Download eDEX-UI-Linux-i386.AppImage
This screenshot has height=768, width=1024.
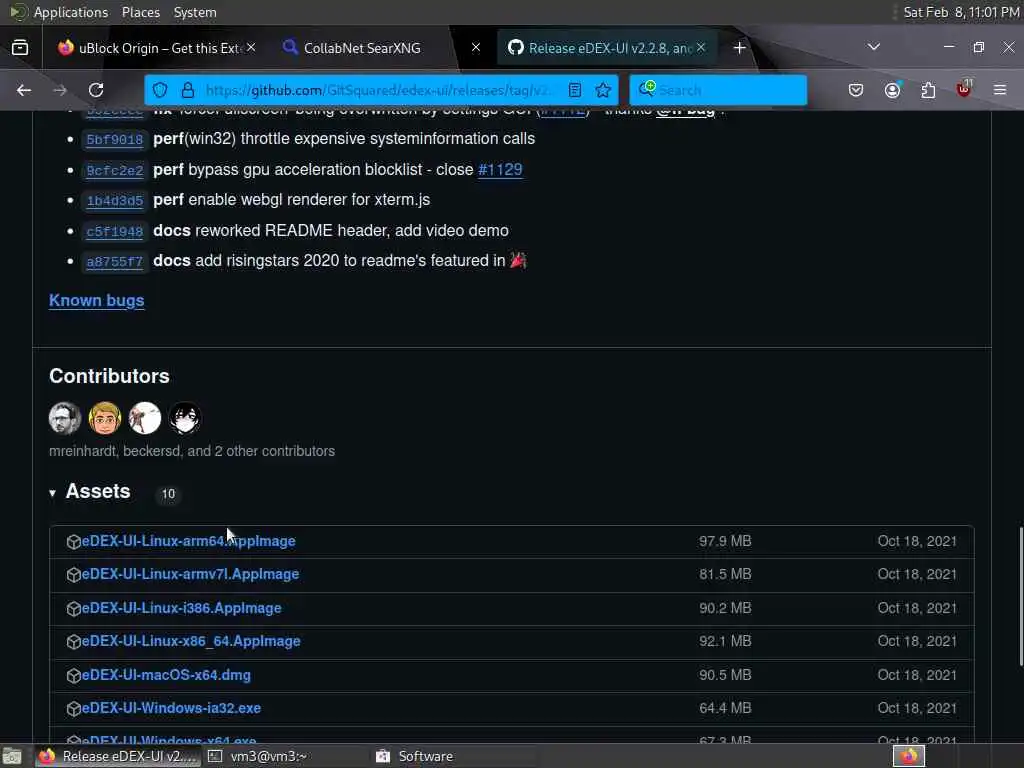pos(182,608)
